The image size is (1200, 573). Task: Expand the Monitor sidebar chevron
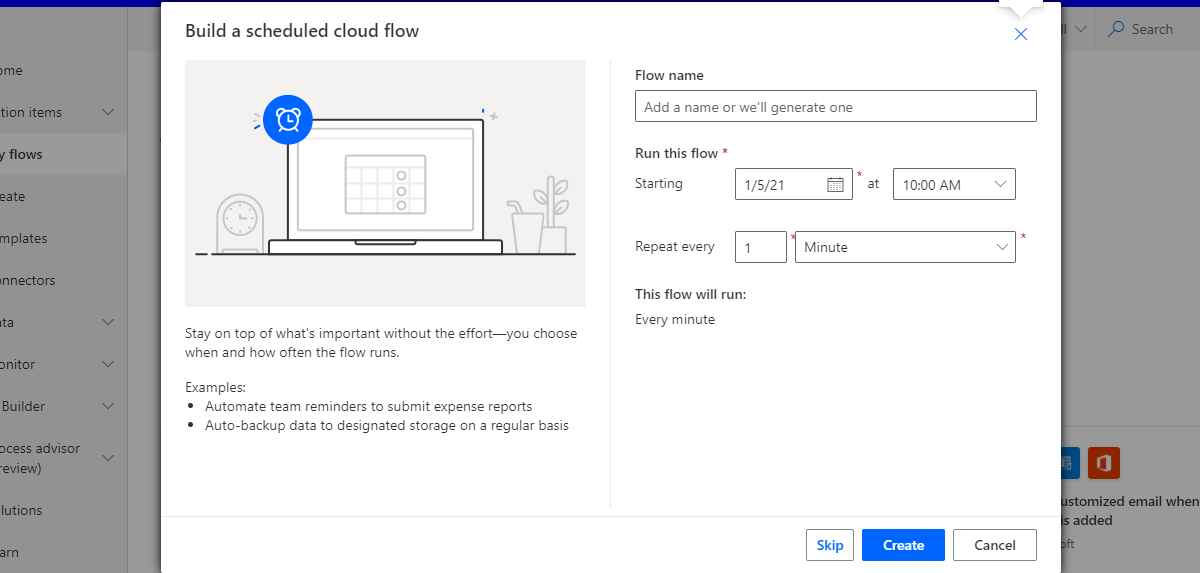108,364
